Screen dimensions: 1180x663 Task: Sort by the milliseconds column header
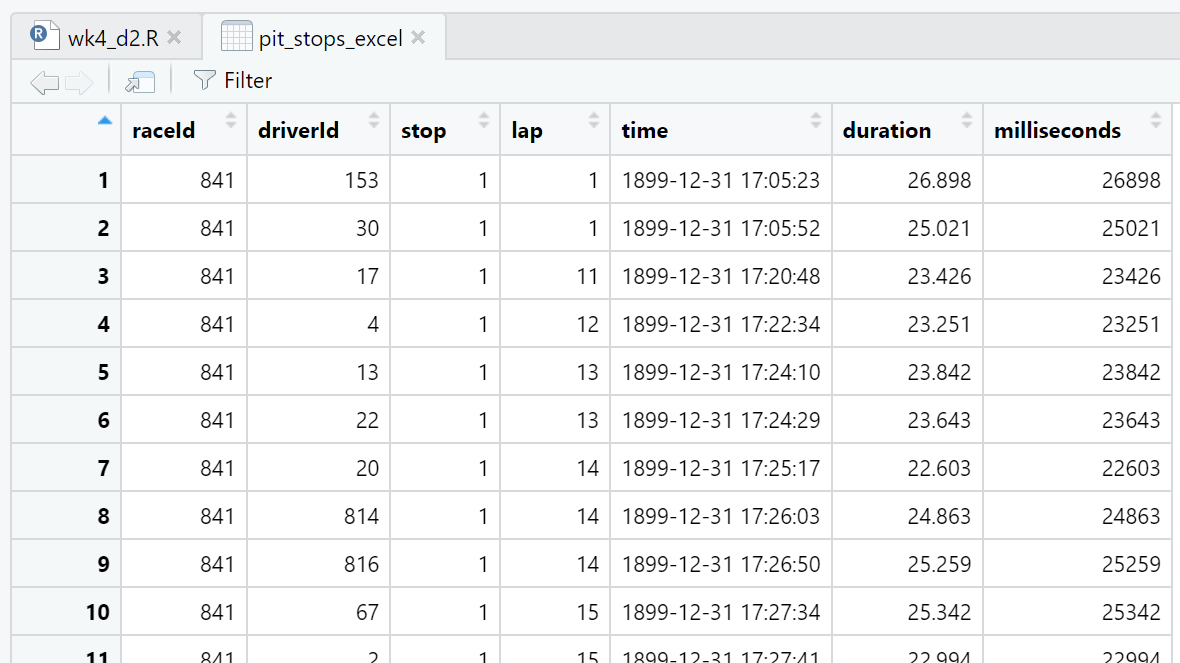(1057, 130)
